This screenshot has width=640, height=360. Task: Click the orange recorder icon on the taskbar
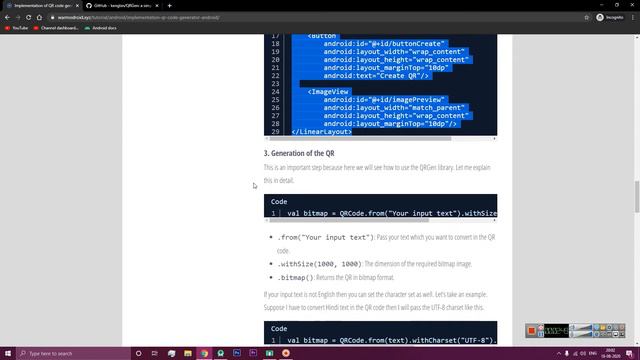[x=286, y=353]
